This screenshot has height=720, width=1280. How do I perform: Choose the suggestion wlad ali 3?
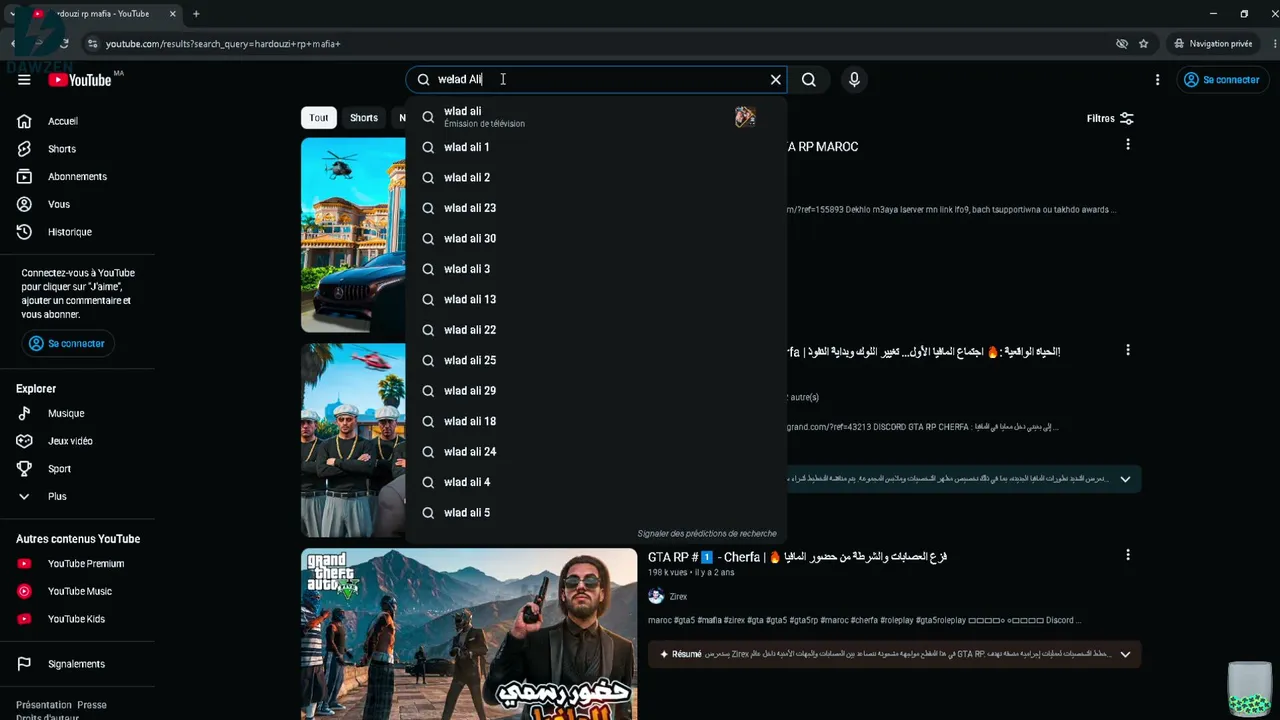click(596, 269)
